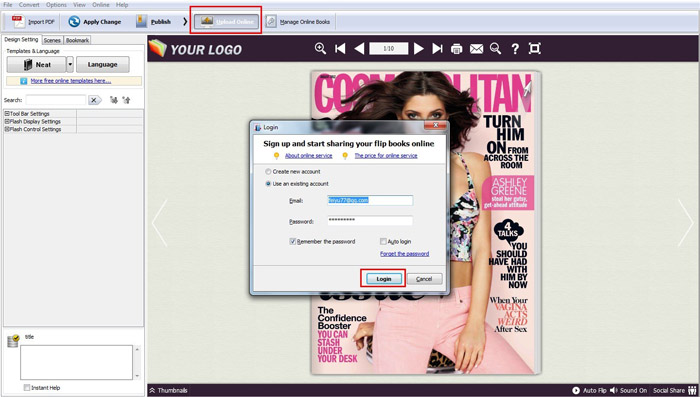Click the expand all tree icon
This screenshot has width=700, height=397.
pos(114,100)
